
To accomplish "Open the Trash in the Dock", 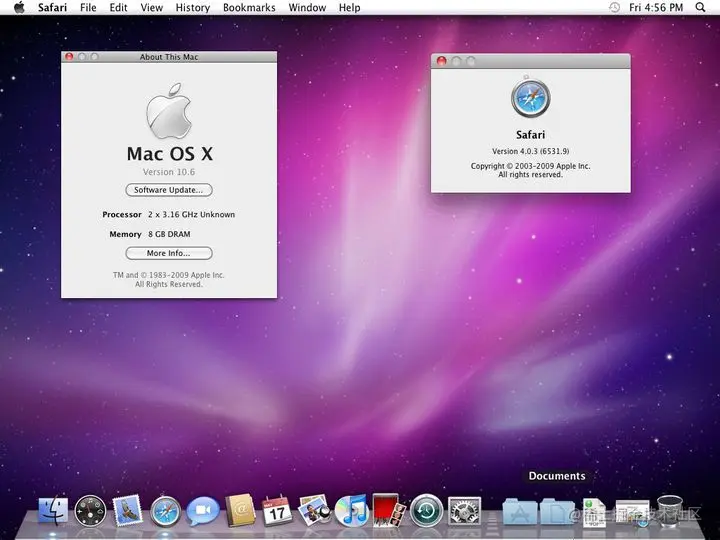I will 669,511.
